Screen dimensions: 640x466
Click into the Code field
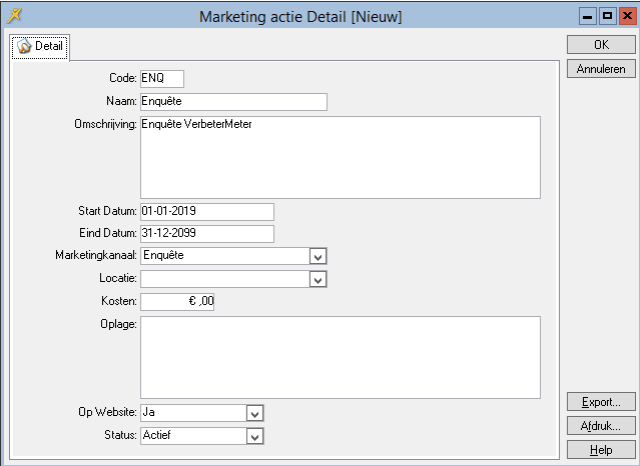[x=162, y=78]
